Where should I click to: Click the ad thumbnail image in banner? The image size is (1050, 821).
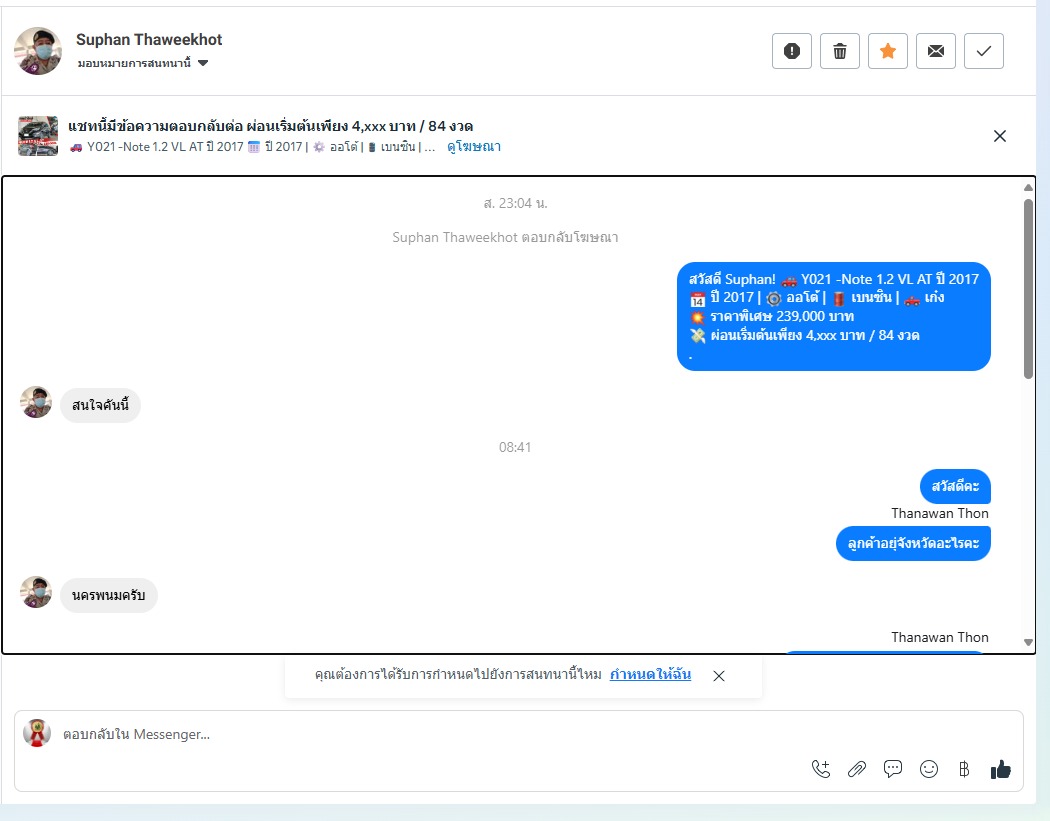click(x=38, y=136)
